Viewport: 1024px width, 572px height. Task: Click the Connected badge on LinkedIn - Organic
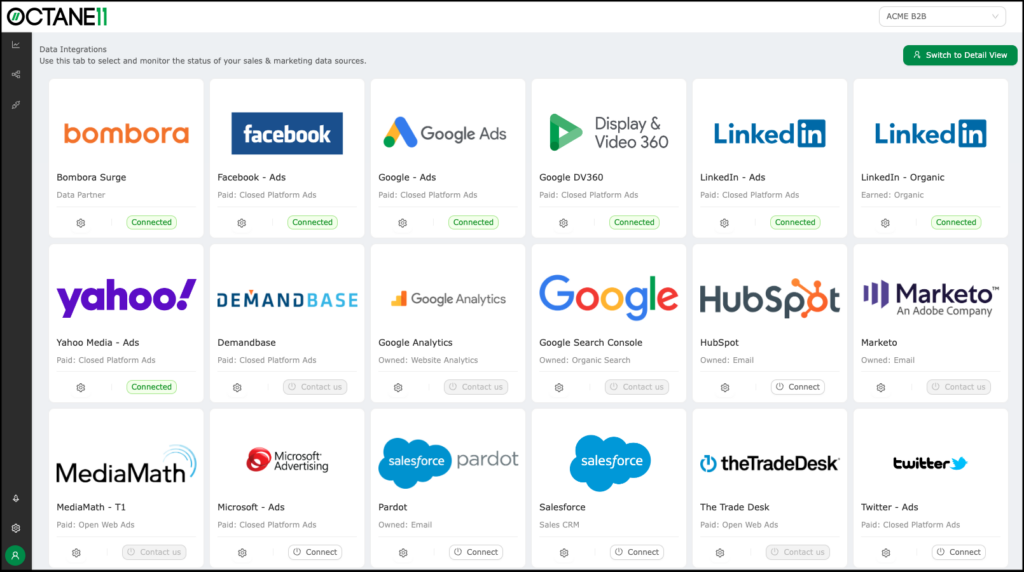[x=956, y=222]
